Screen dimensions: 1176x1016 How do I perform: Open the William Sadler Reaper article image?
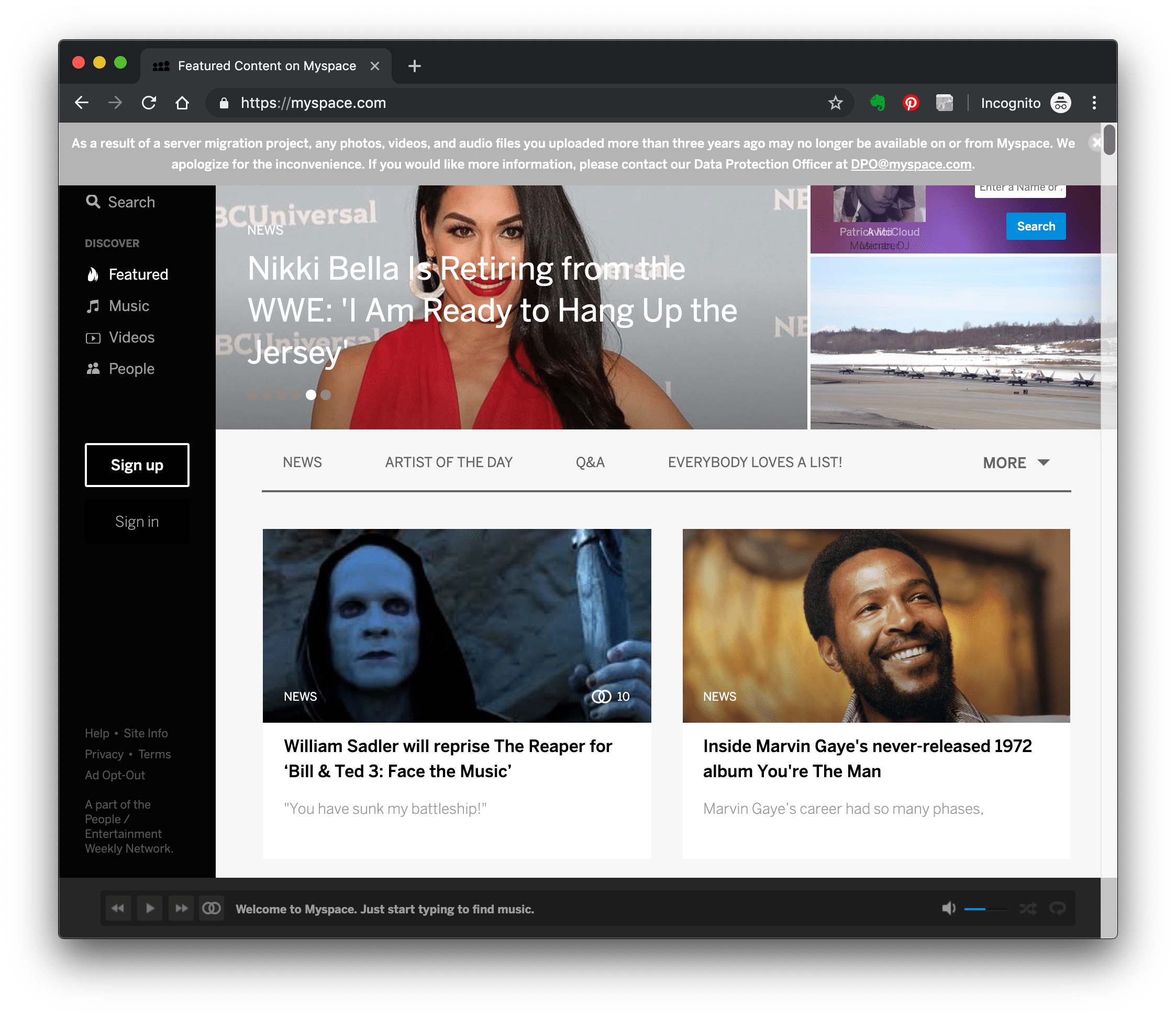click(457, 625)
